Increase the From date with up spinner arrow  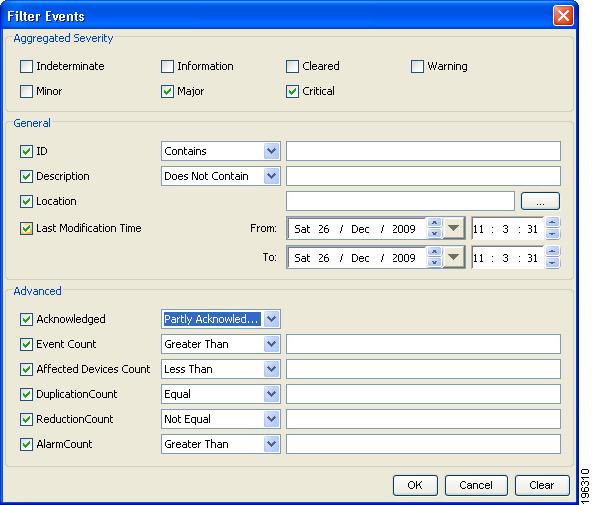[434, 223]
